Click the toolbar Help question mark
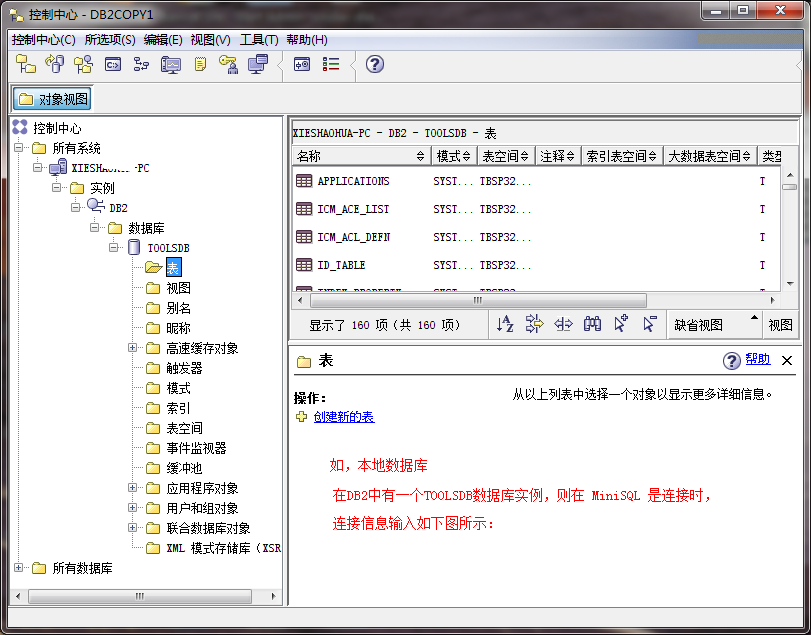The width and height of the screenshot is (811, 635). (x=374, y=64)
